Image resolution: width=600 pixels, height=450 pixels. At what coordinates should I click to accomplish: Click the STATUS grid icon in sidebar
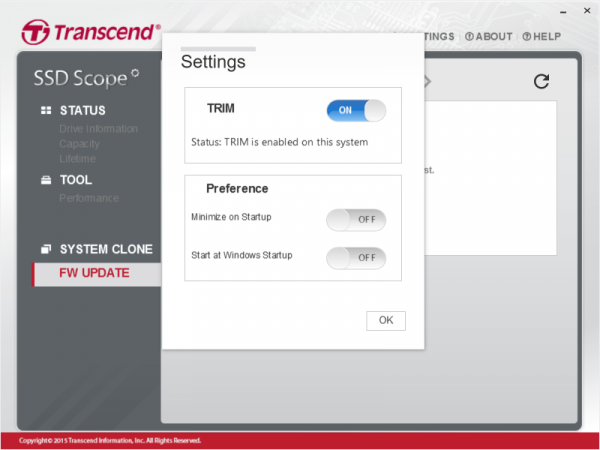point(45,110)
